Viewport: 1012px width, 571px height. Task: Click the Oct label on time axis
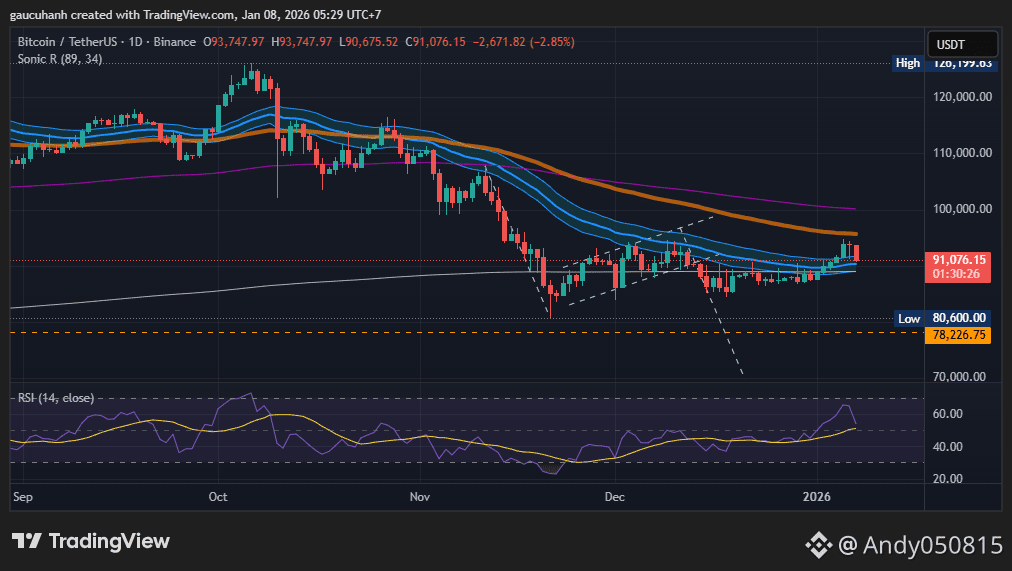219,496
